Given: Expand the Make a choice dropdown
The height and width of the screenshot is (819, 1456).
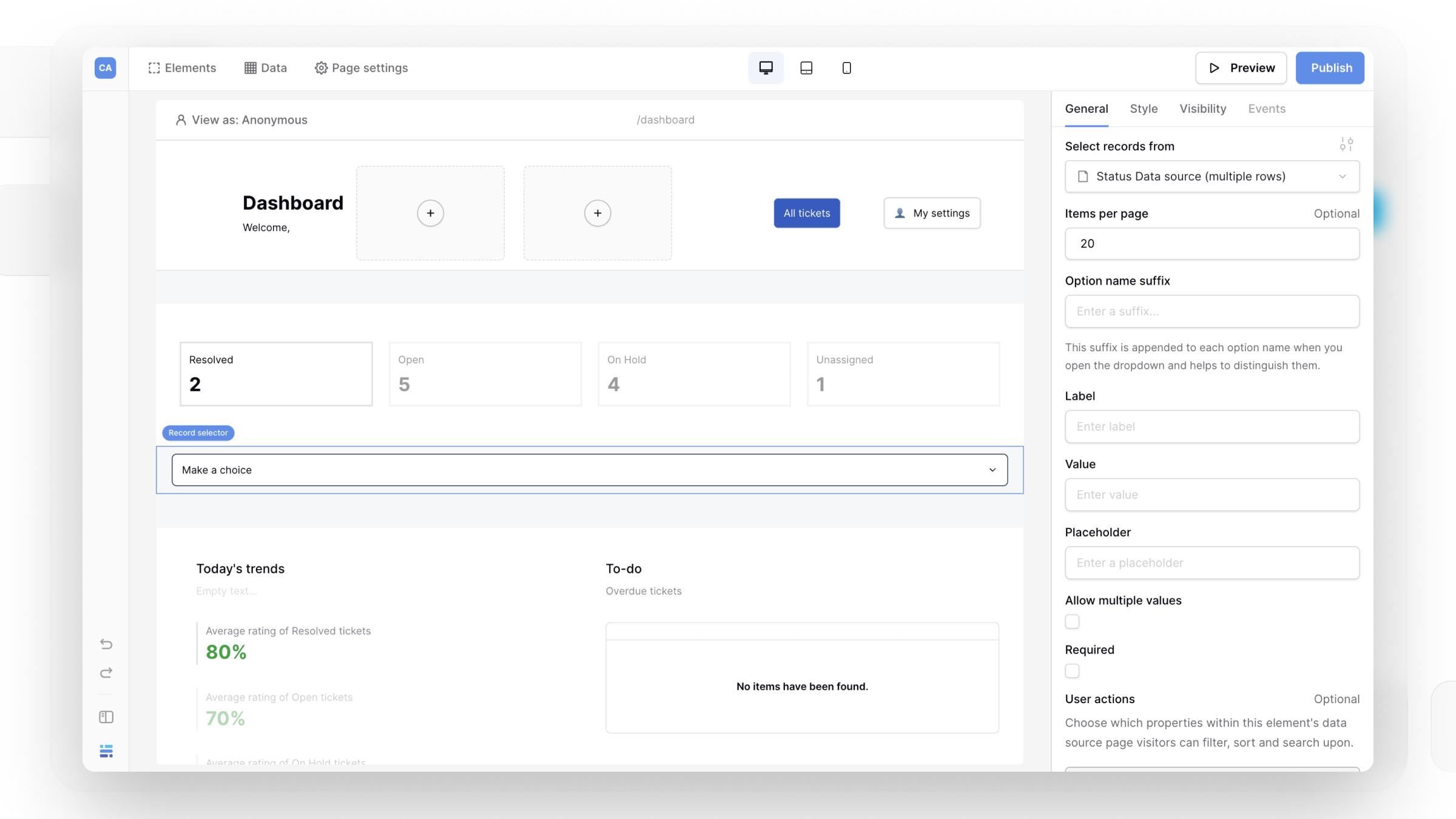Looking at the screenshot, I should click(x=589, y=470).
